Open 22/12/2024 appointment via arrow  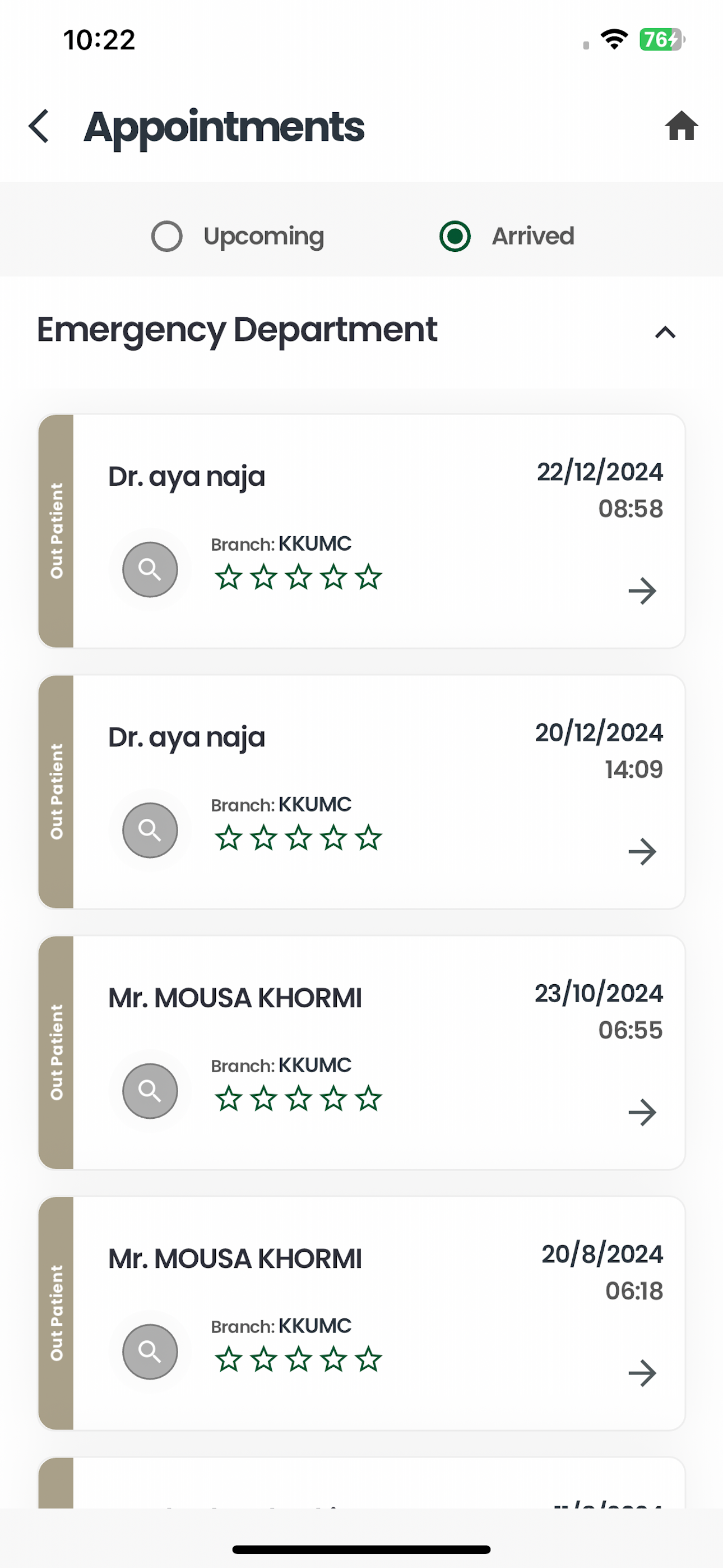(642, 591)
